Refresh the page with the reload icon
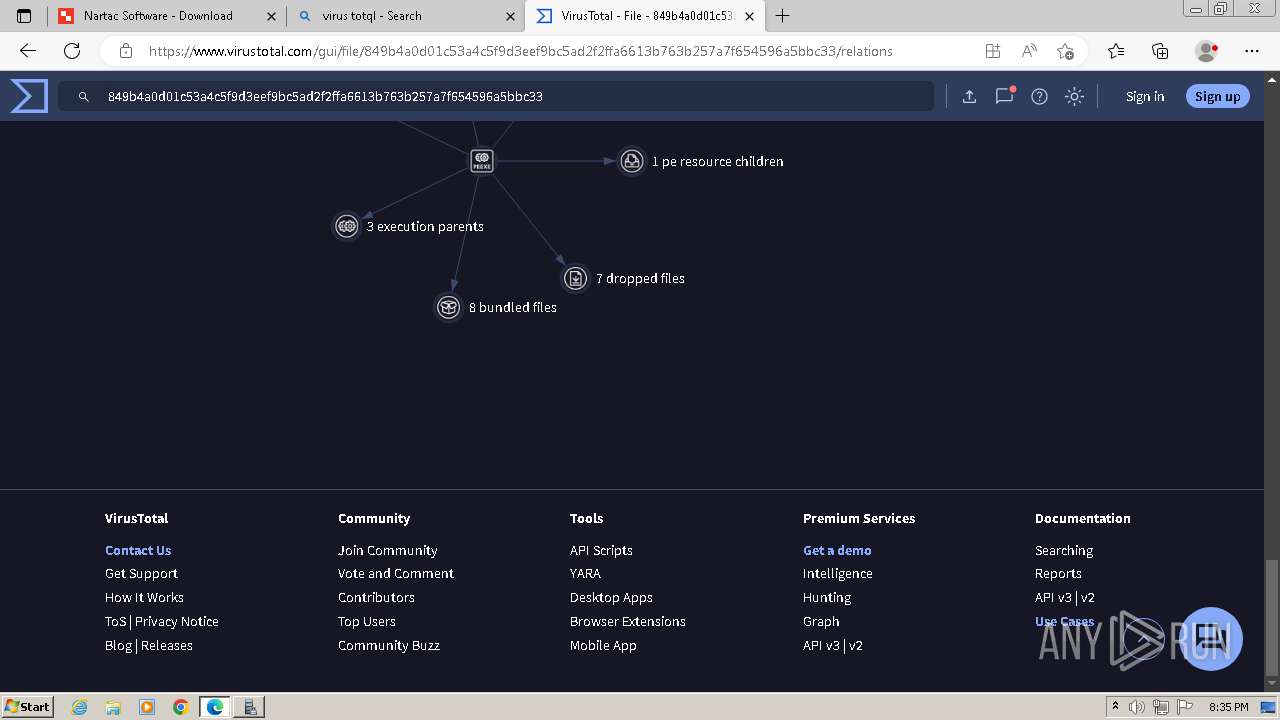 [x=72, y=51]
